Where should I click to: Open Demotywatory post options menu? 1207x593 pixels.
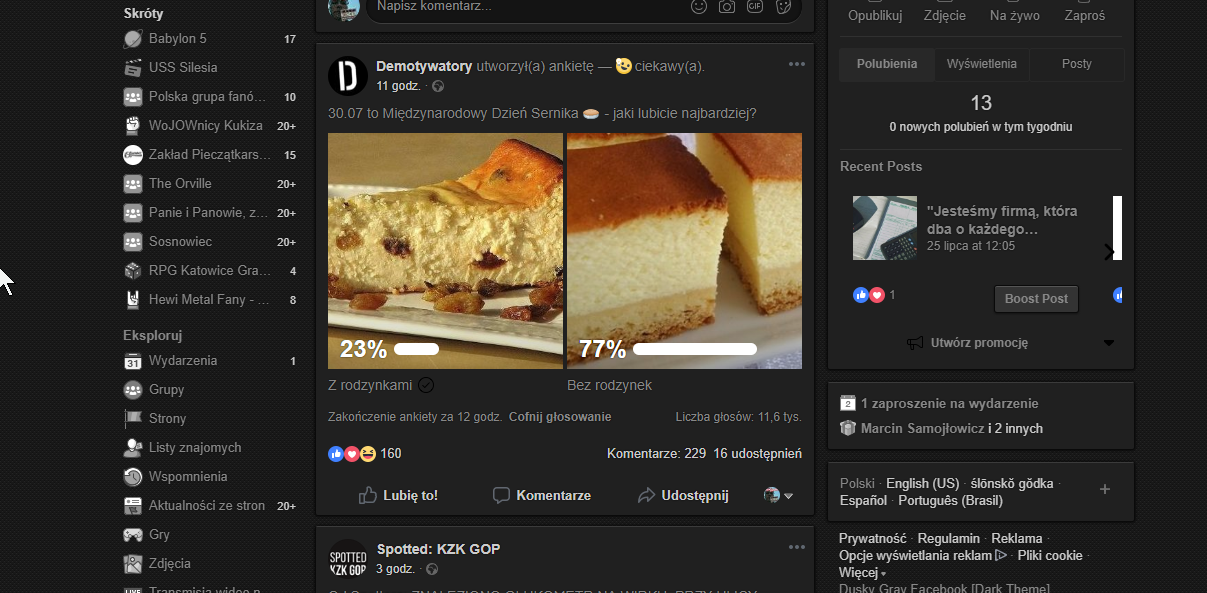pos(796,65)
